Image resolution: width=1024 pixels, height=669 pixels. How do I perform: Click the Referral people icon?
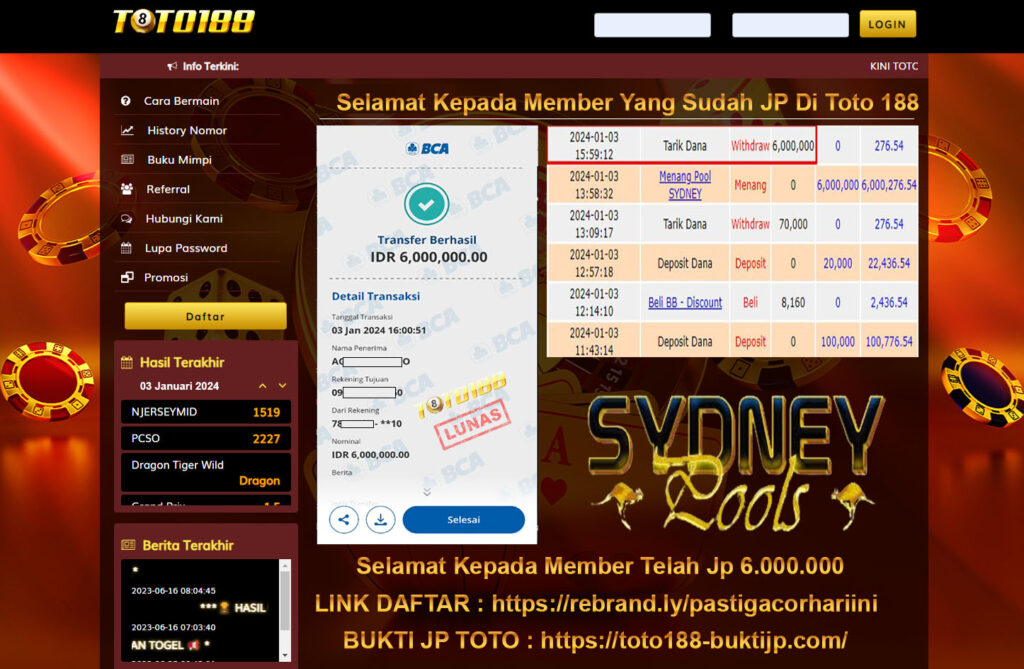[127, 189]
